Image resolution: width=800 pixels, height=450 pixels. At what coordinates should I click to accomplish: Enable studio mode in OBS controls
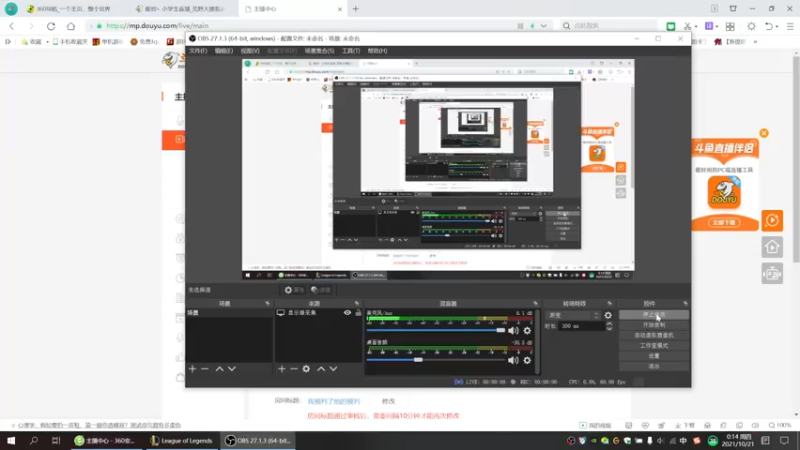point(654,345)
